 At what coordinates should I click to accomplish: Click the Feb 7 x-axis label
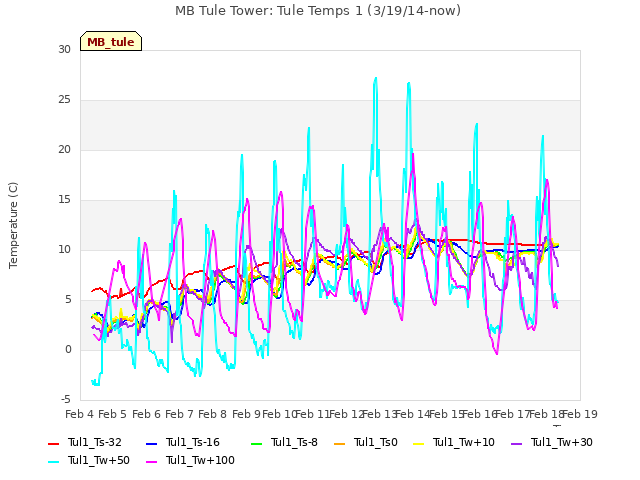click(179, 414)
